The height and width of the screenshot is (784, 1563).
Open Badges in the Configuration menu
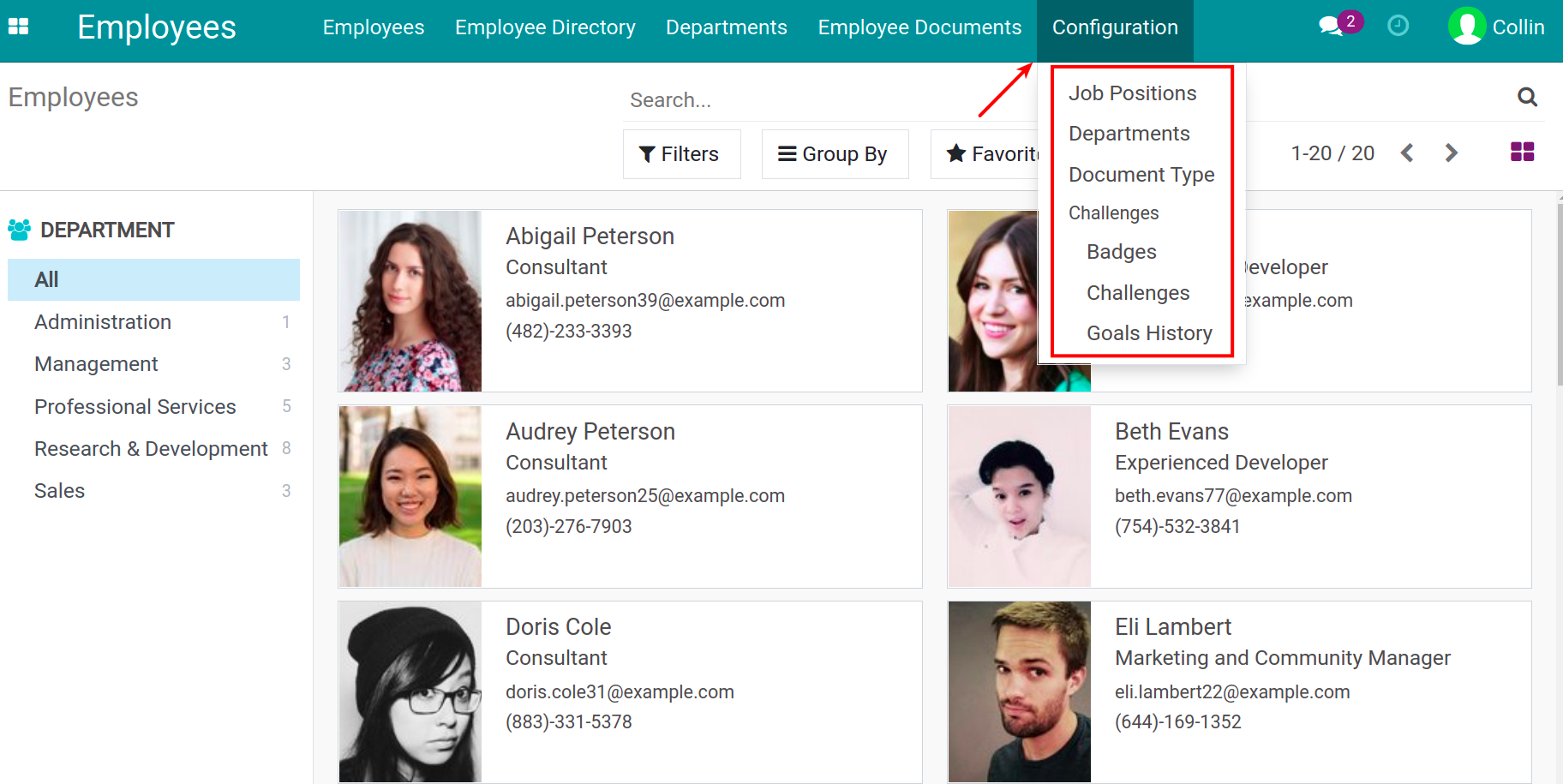coord(1121,252)
